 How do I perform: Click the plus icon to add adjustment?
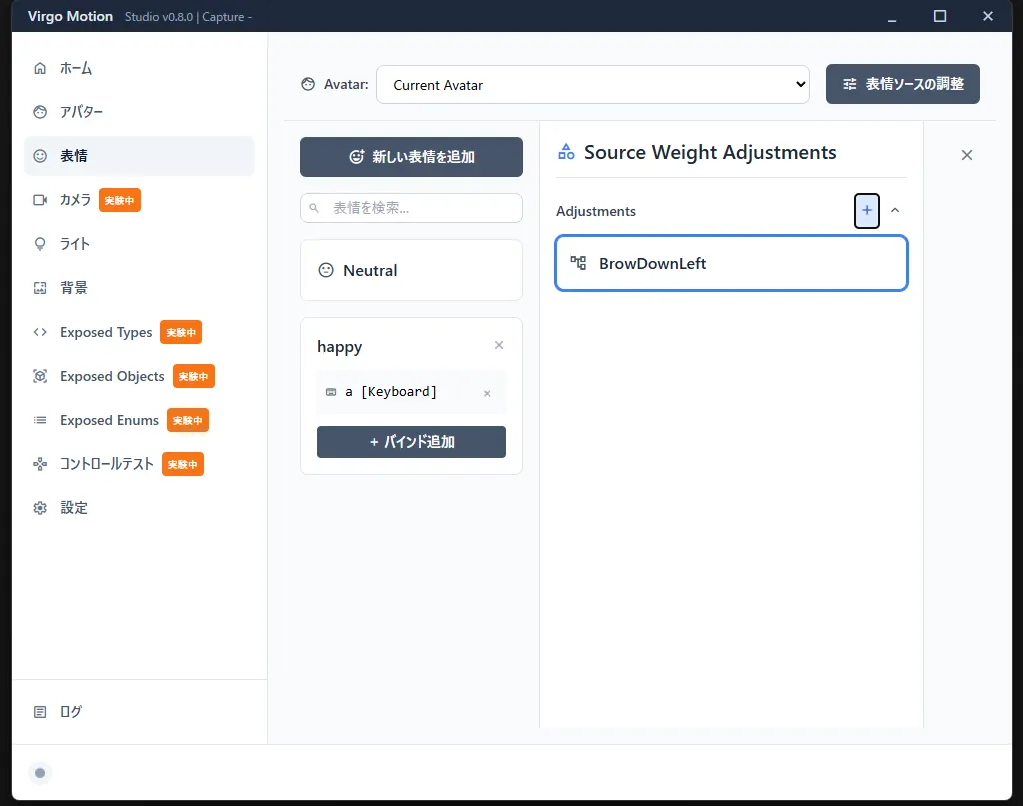tap(867, 211)
